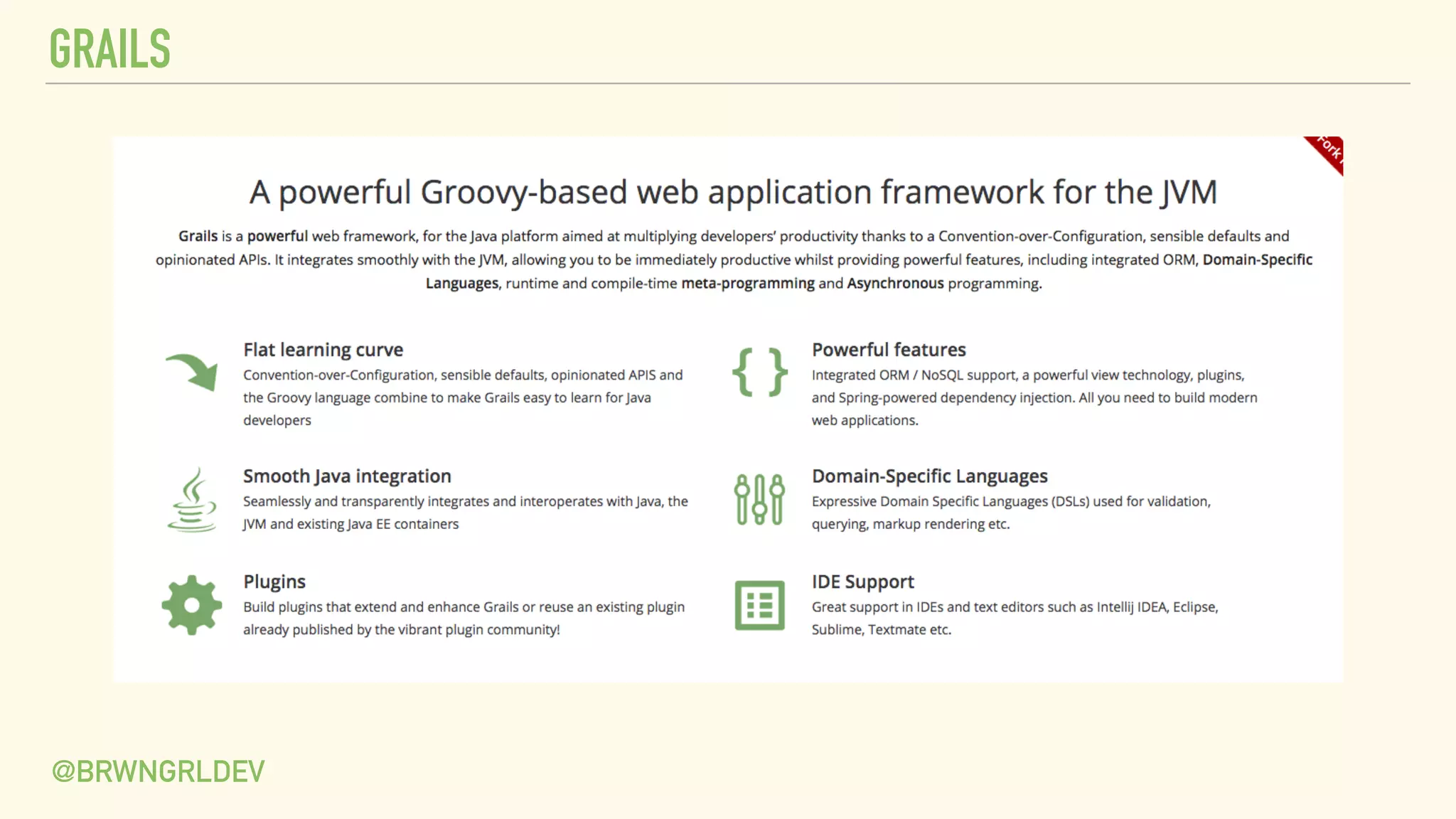Click bold word Asynchronous in intro paragraph
This screenshot has height=819, width=1456.
point(895,284)
